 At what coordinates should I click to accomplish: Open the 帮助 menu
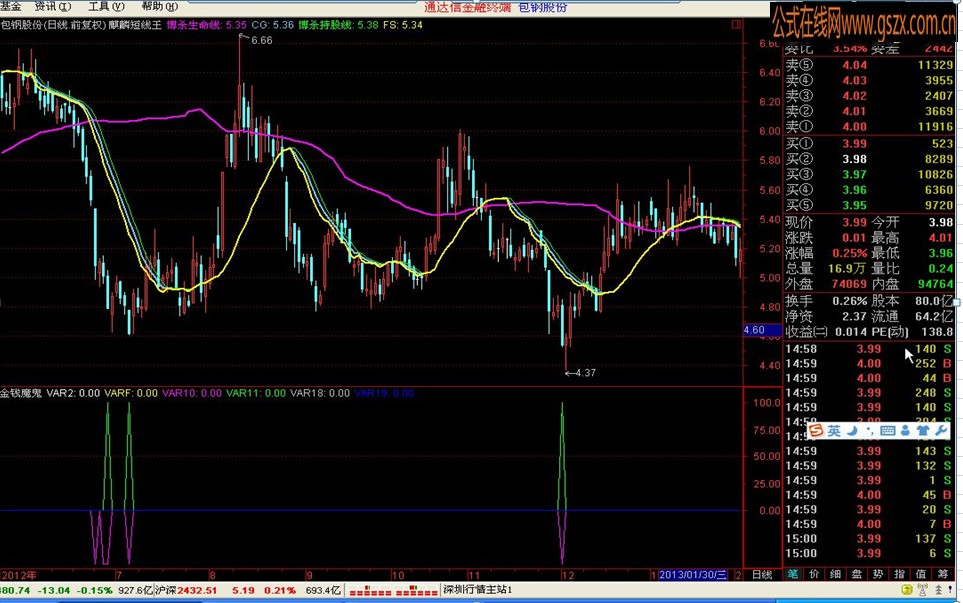tap(159, 6)
